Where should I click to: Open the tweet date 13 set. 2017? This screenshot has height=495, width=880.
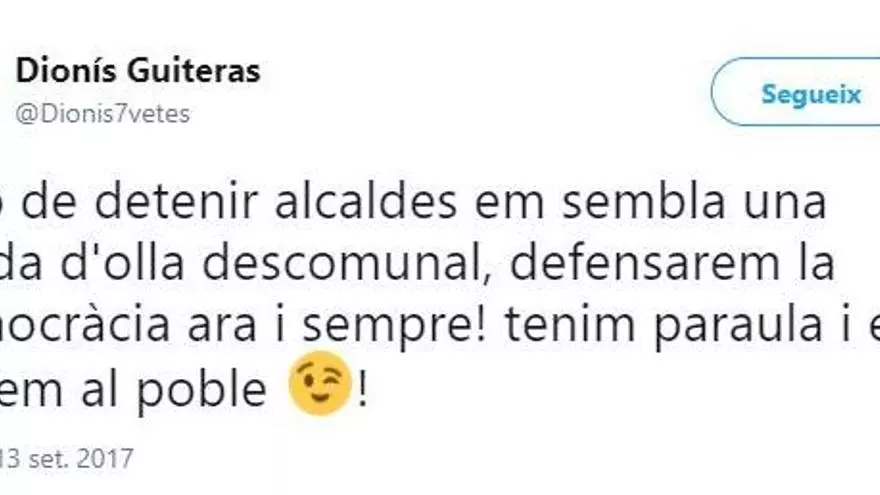pos(66,459)
